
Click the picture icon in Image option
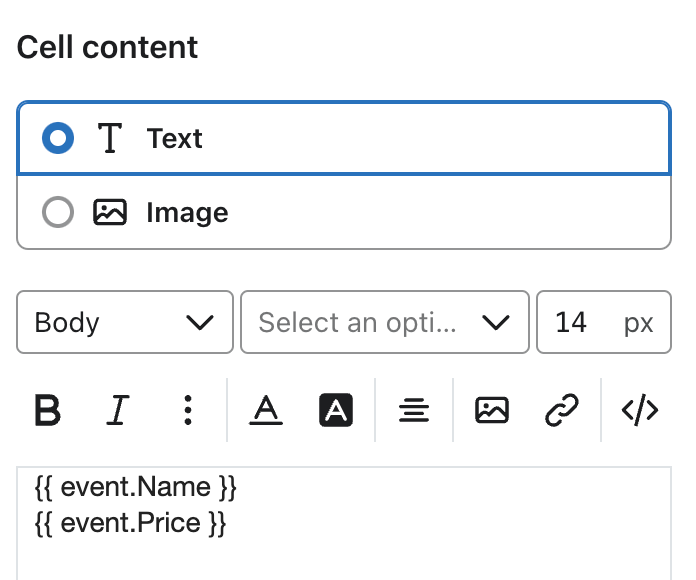(110, 213)
